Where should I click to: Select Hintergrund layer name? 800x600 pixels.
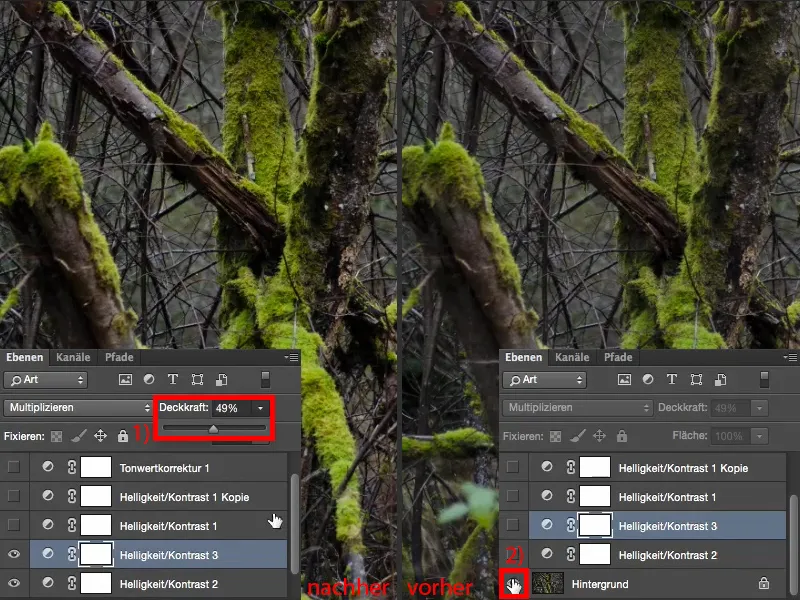coord(600,584)
